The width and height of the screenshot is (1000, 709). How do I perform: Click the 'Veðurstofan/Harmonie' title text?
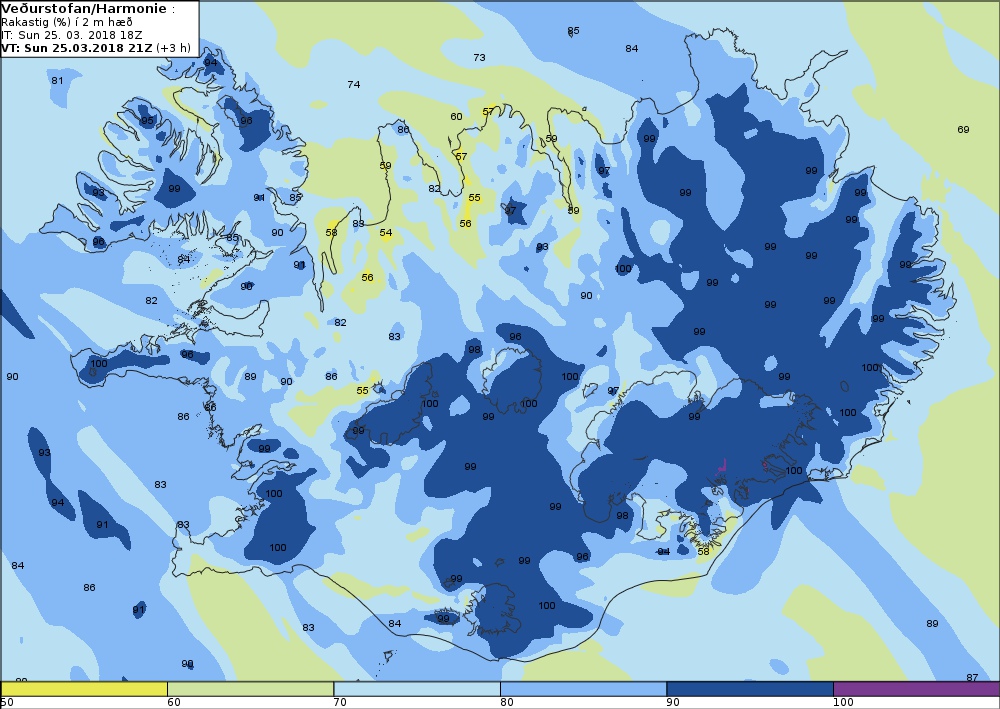coord(85,9)
